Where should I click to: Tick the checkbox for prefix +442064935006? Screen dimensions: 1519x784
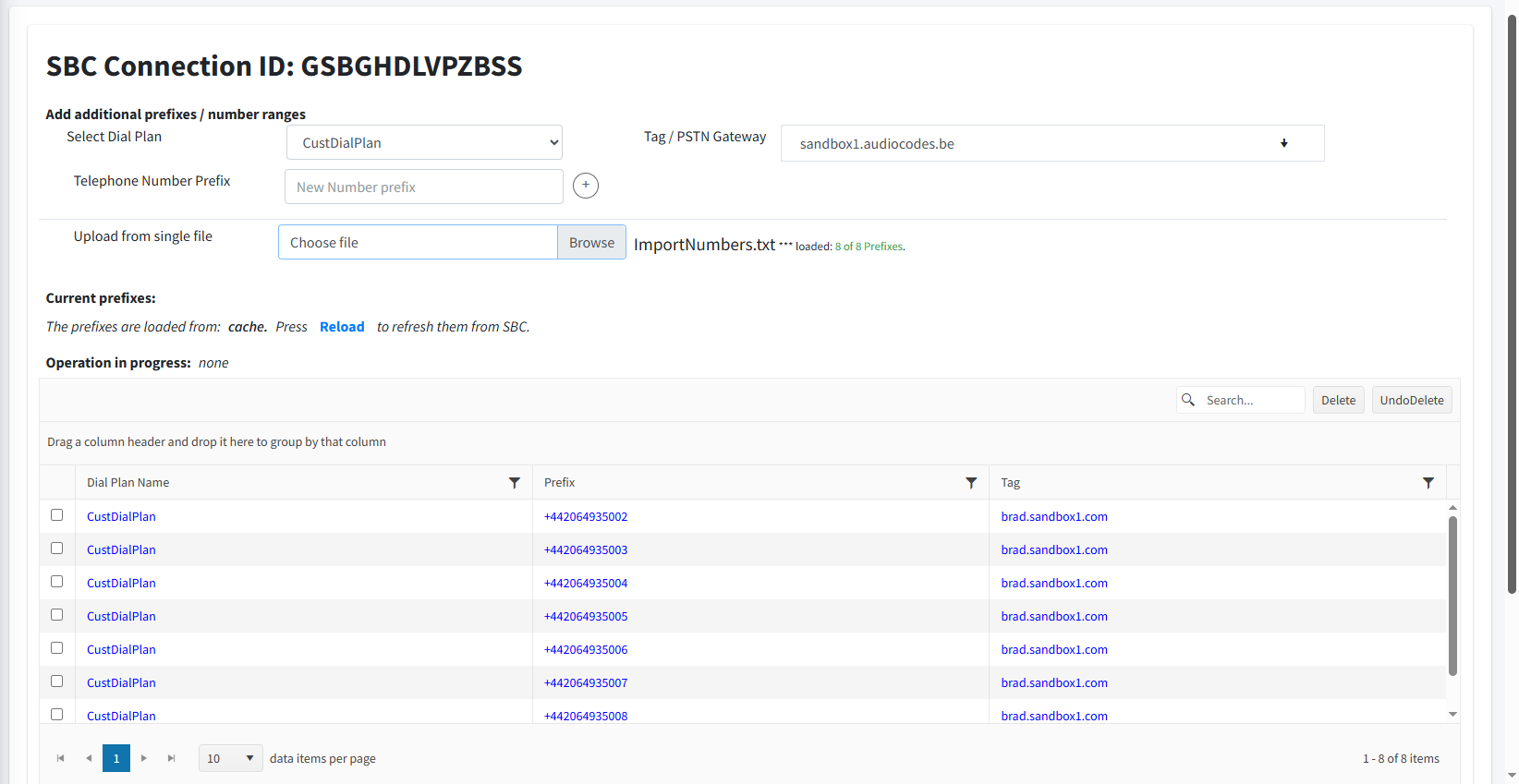click(57, 648)
